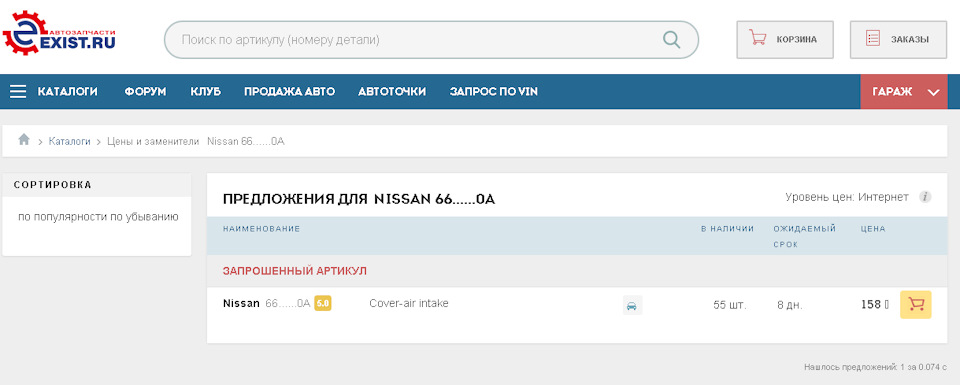Click the car applicability icon
The image size is (960, 385).
click(632, 305)
